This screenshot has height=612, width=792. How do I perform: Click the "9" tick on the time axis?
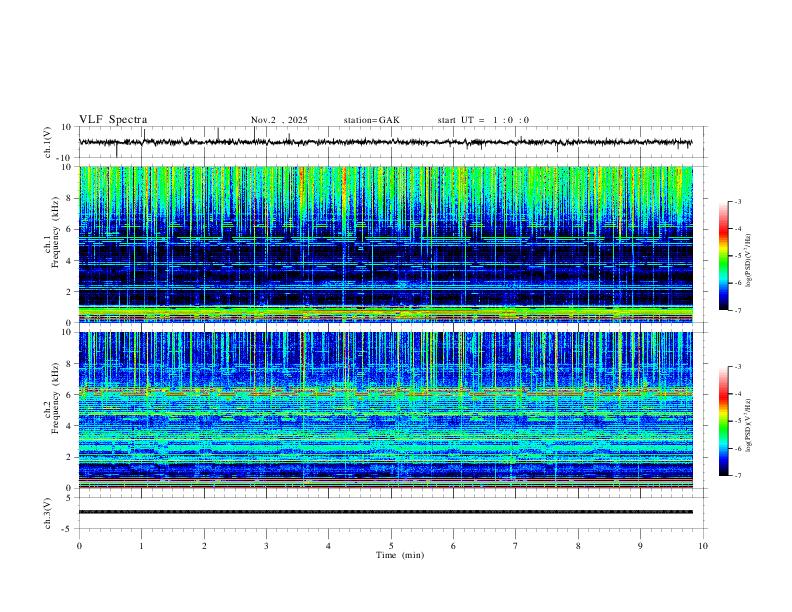pos(640,546)
